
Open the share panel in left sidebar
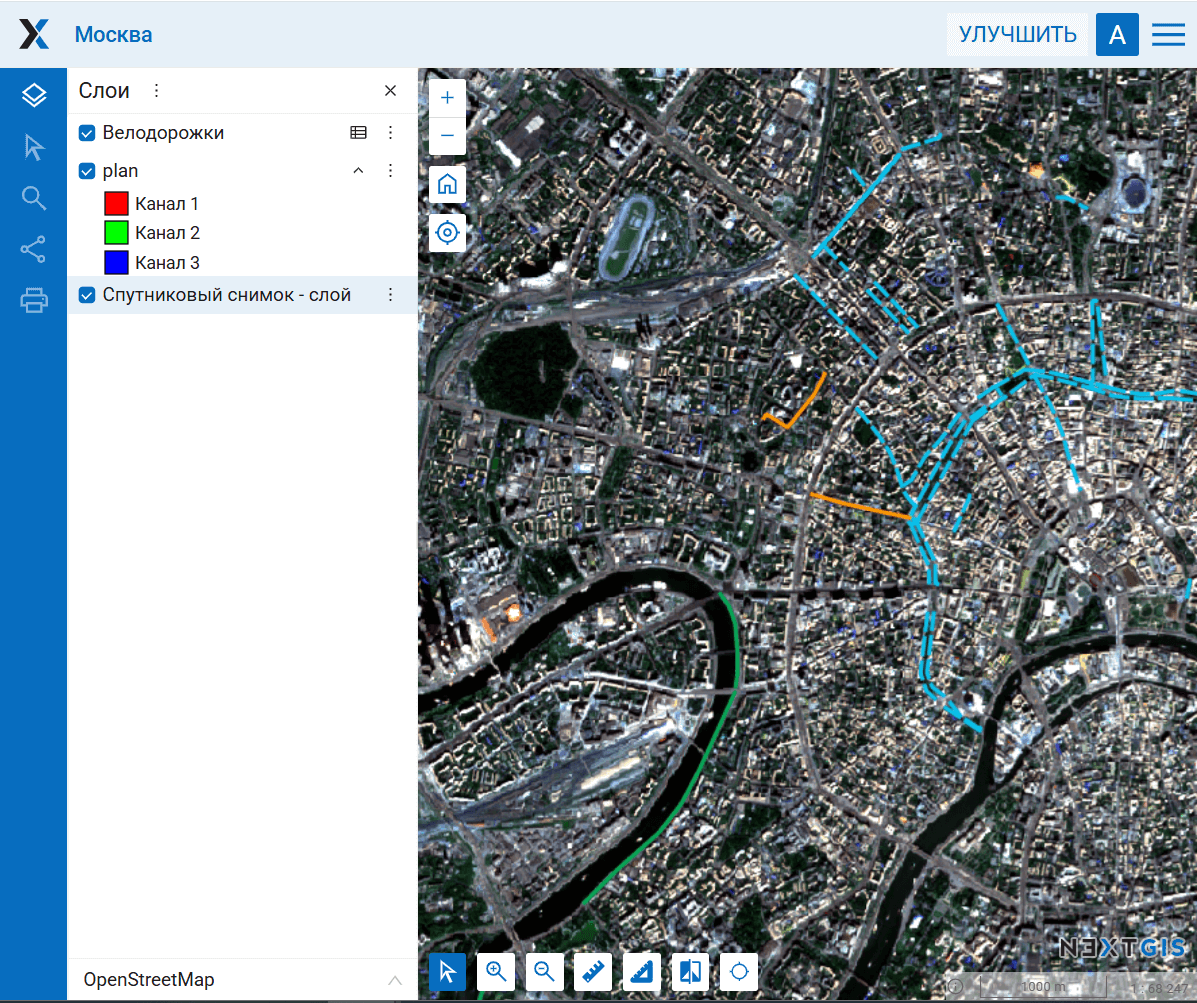pyautogui.click(x=34, y=249)
